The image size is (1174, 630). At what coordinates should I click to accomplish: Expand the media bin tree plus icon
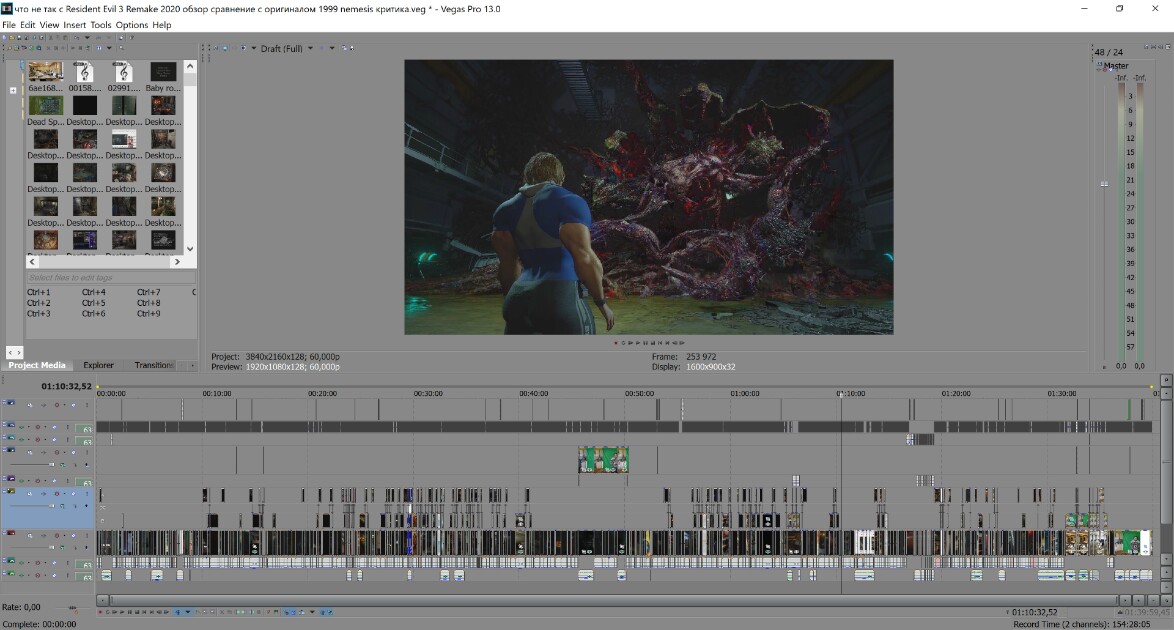[13, 91]
